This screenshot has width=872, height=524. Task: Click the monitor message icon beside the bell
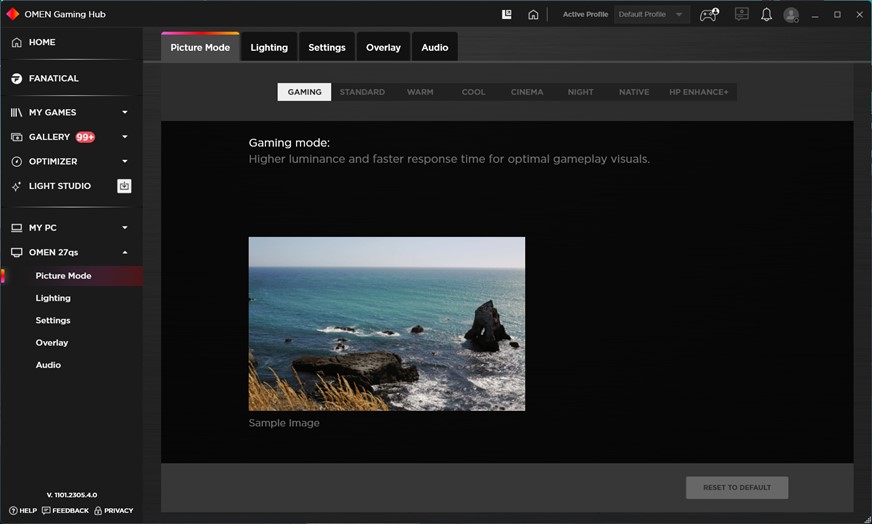click(741, 15)
